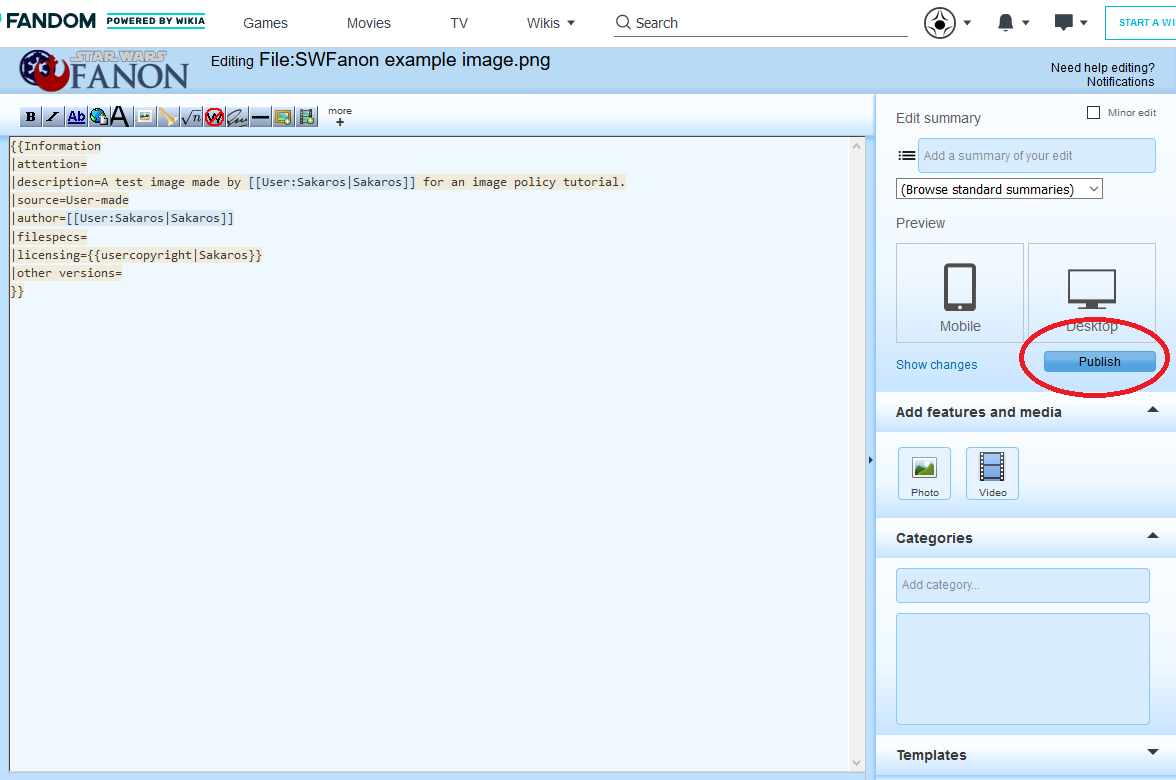Screen dimensions: 1176x780
Task: Click the Star Wars Fanon logo
Action: tap(104, 70)
